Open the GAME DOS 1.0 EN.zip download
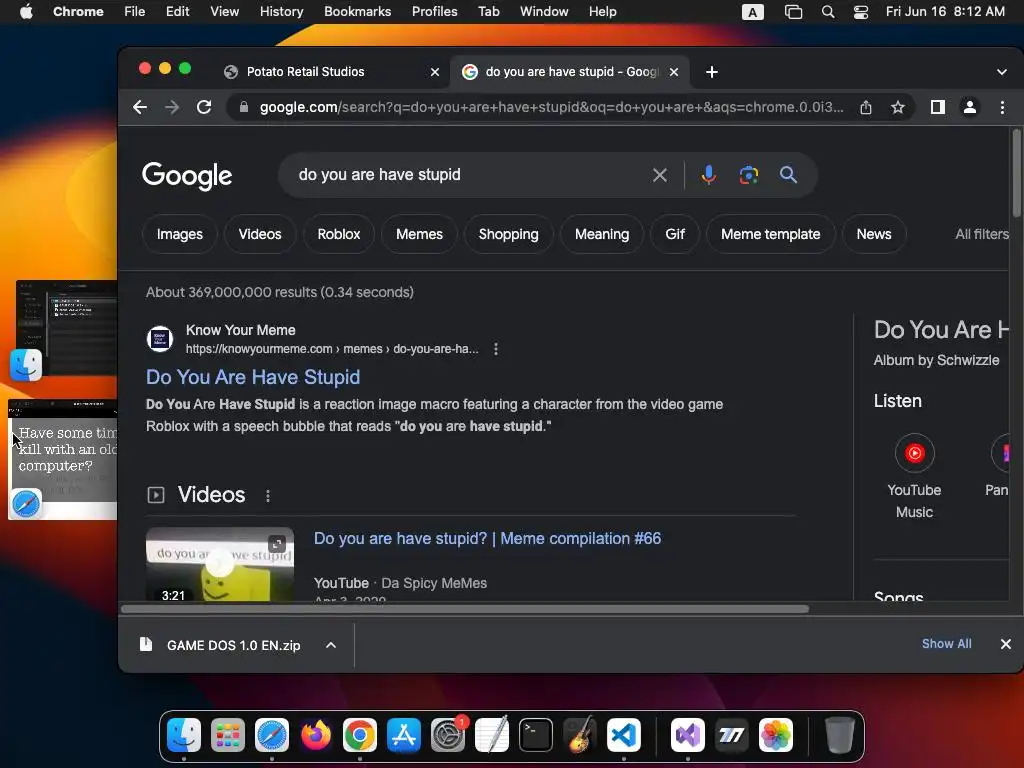Viewport: 1024px width, 768px height. [233, 645]
